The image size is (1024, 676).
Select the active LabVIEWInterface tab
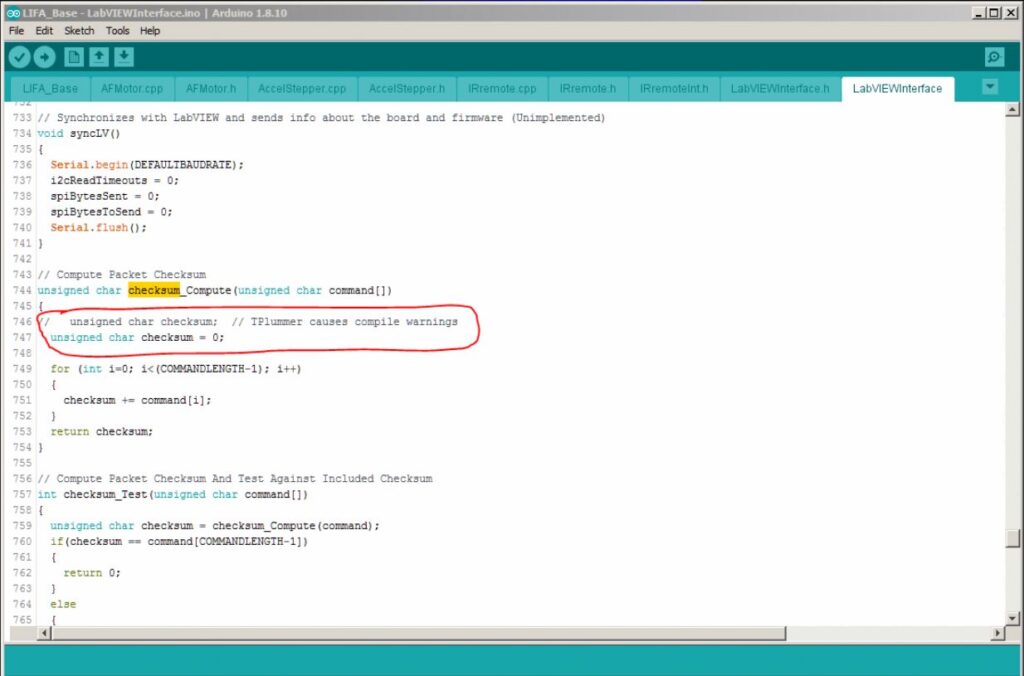tap(897, 89)
